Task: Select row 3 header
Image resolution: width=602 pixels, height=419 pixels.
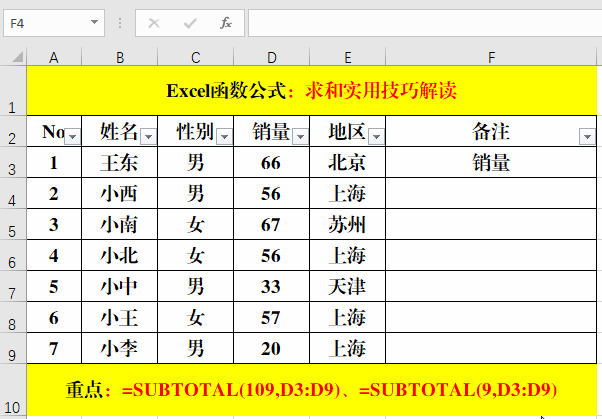Action: 13,162
